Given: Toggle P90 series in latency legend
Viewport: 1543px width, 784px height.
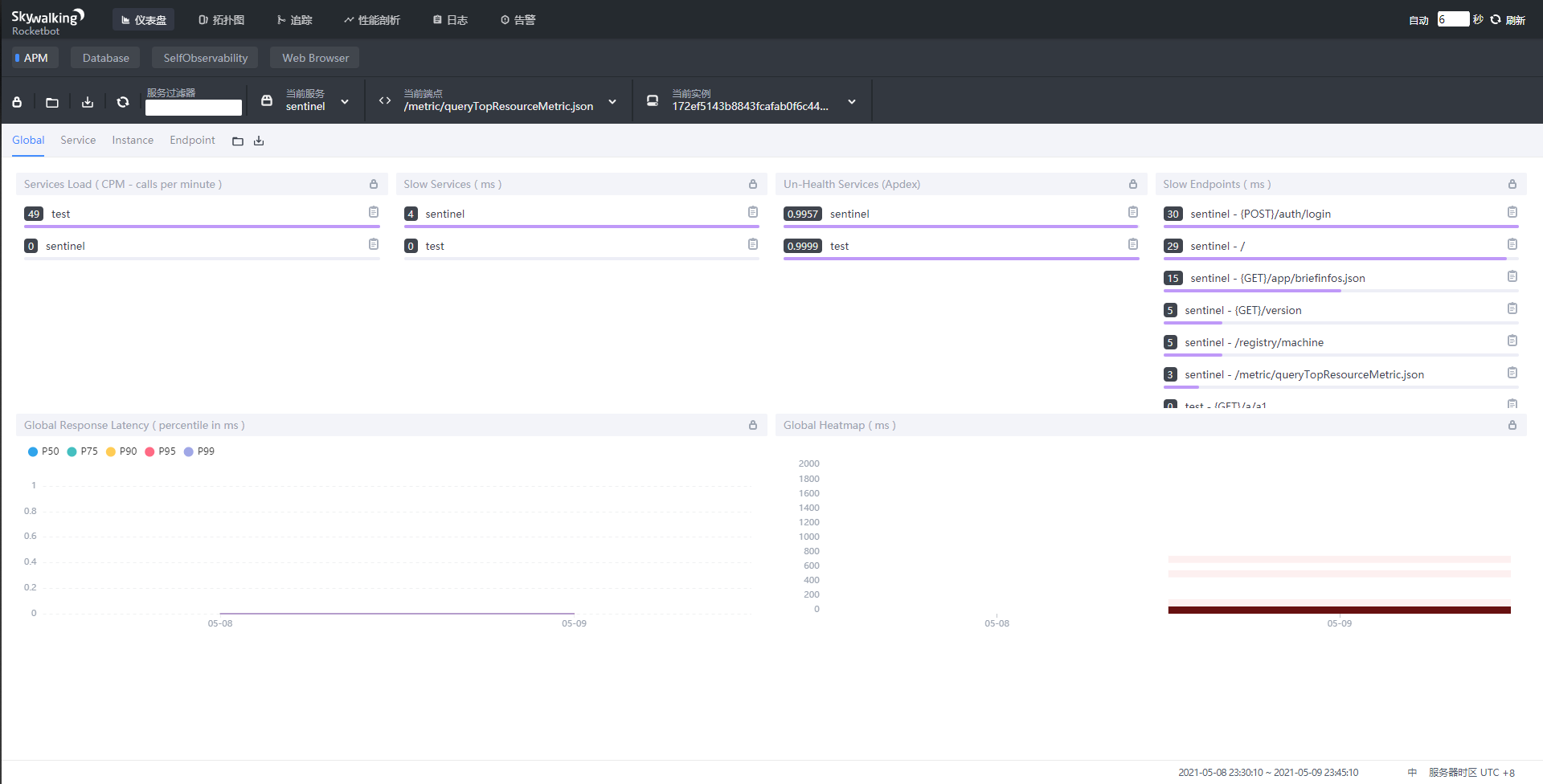Looking at the screenshot, I should [x=121, y=451].
